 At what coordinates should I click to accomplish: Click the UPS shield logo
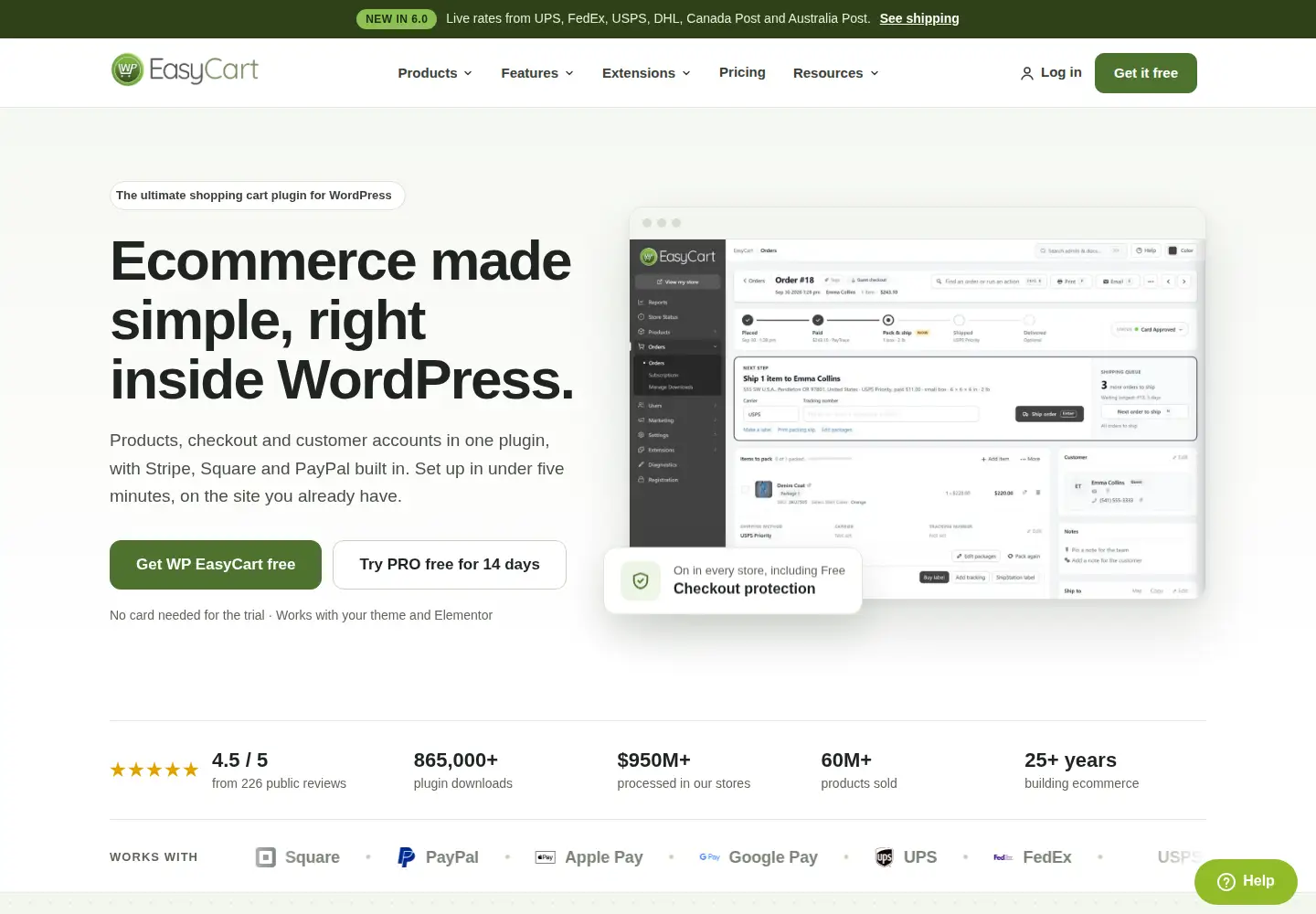(x=884, y=857)
